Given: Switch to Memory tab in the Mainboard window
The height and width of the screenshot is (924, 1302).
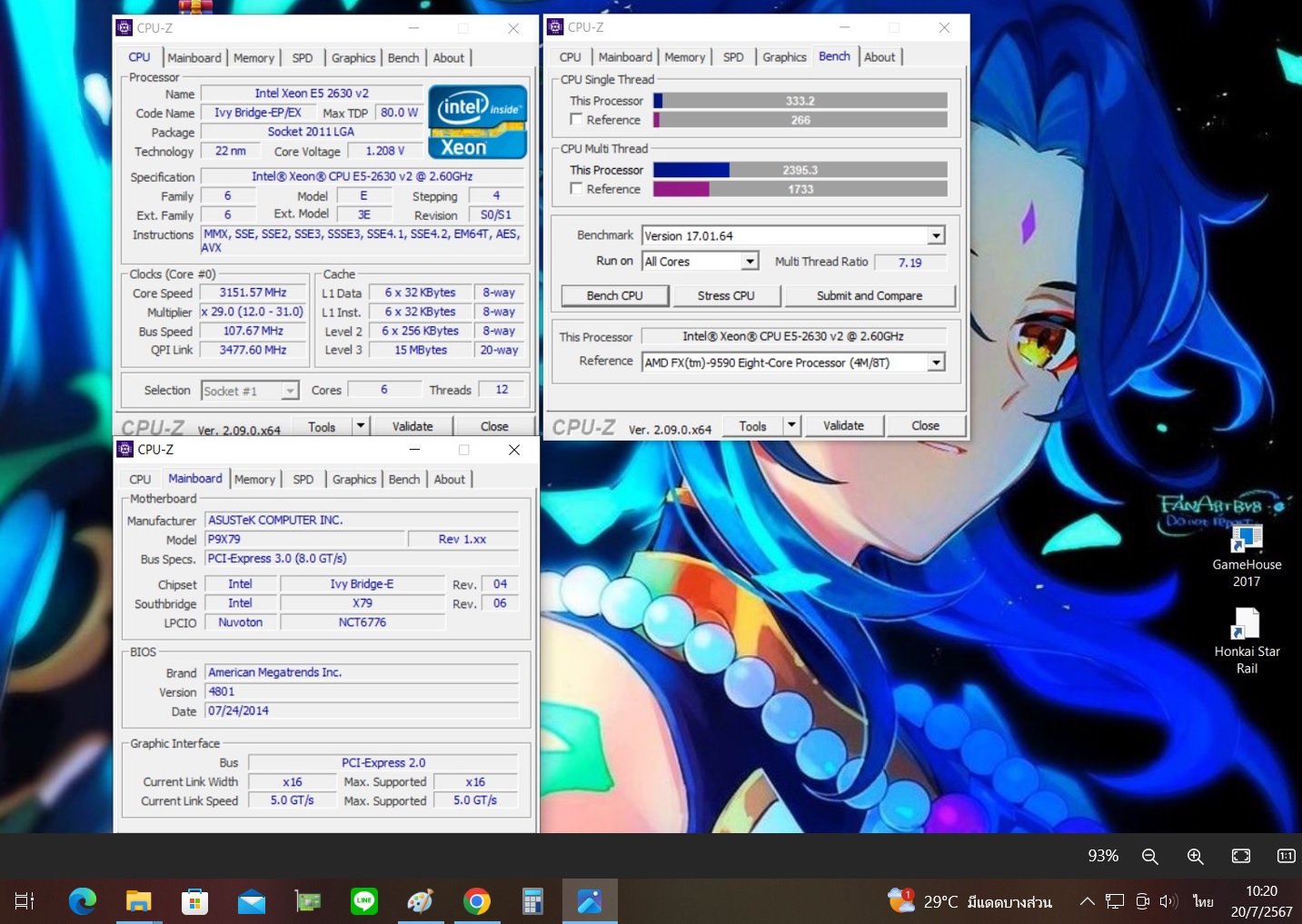Looking at the screenshot, I should pos(254,480).
